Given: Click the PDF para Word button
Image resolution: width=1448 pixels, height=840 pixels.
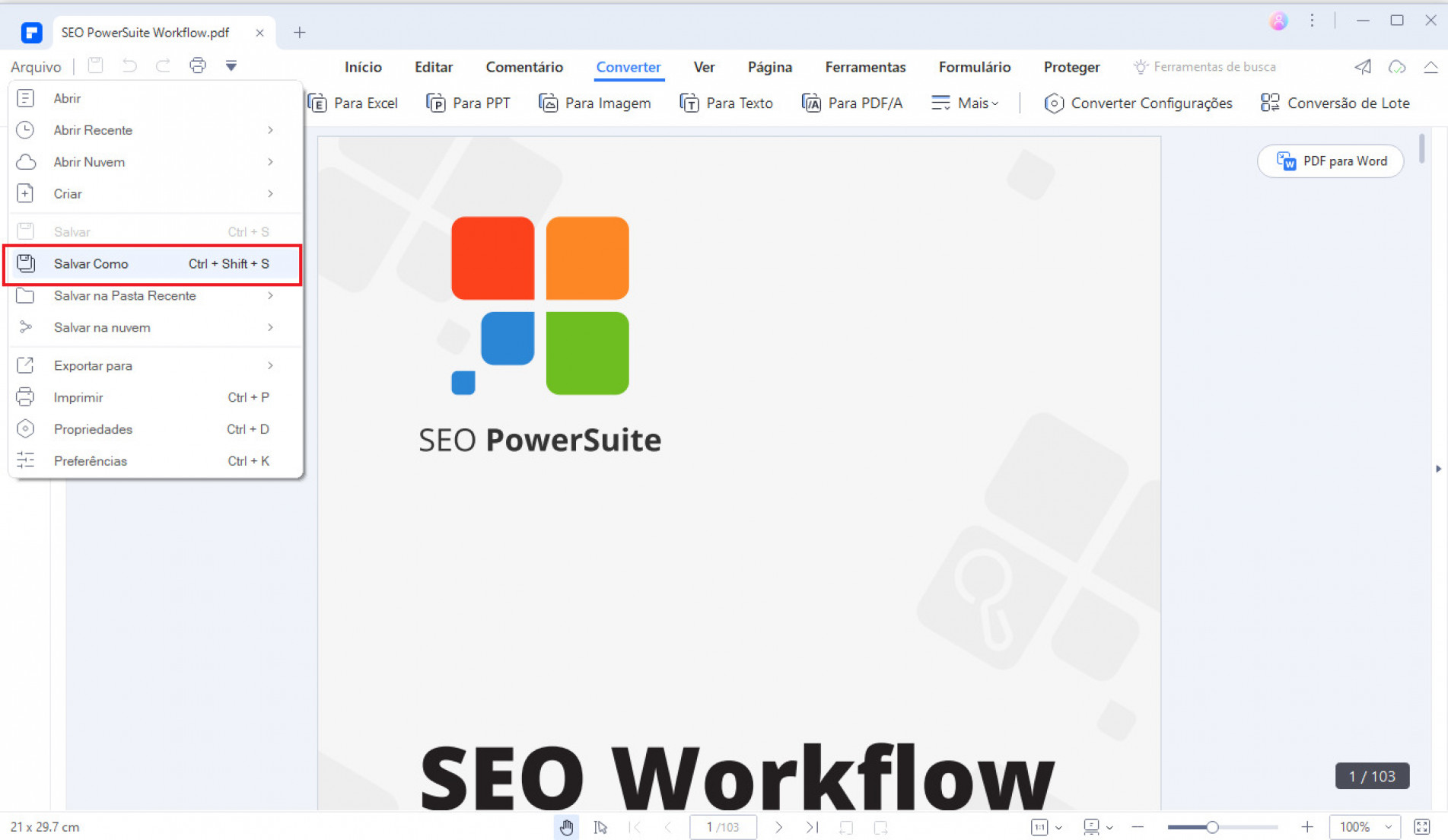Looking at the screenshot, I should click(x=1331, y=161).
